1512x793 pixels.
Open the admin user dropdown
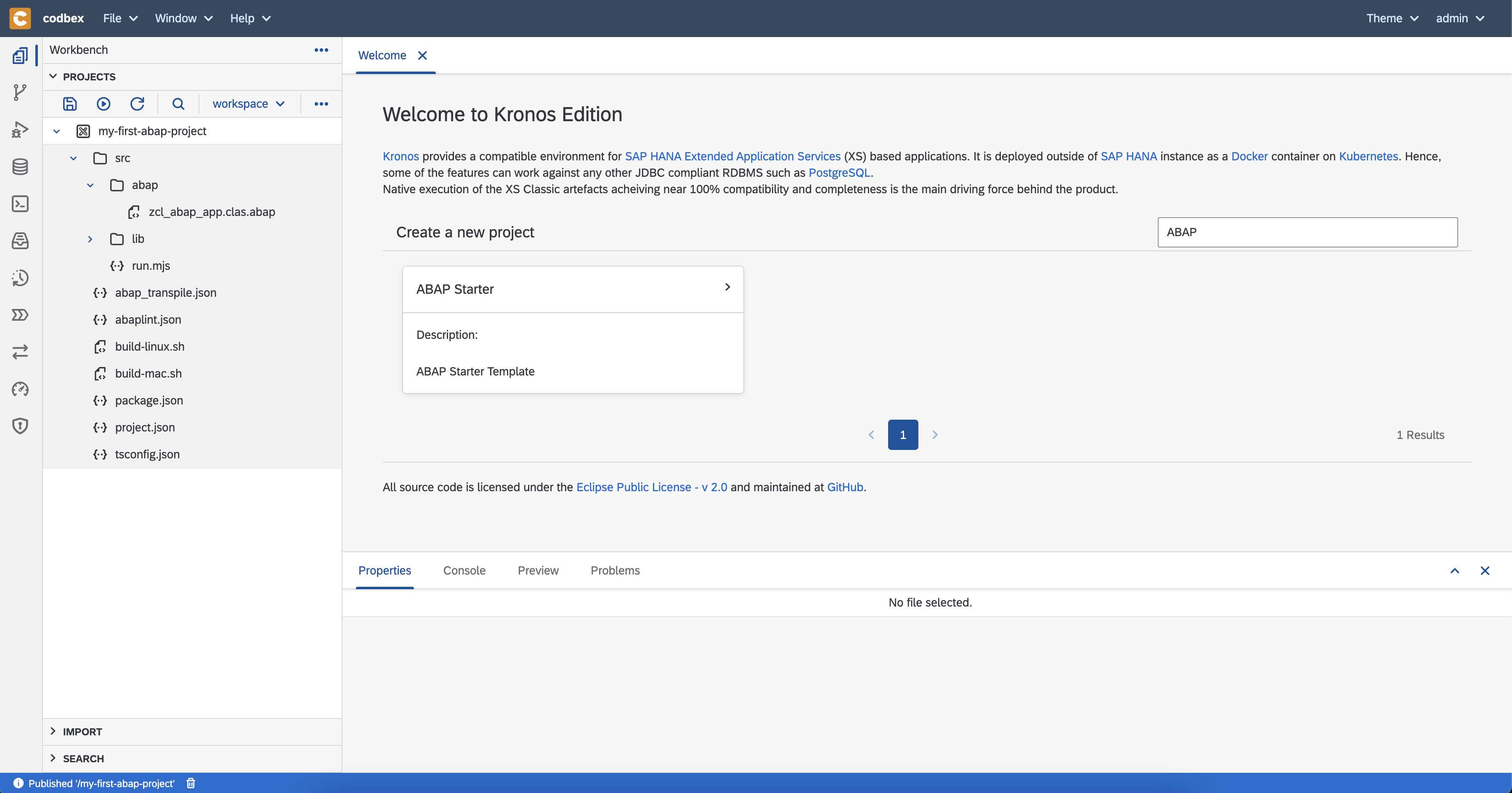[1460, 18]
